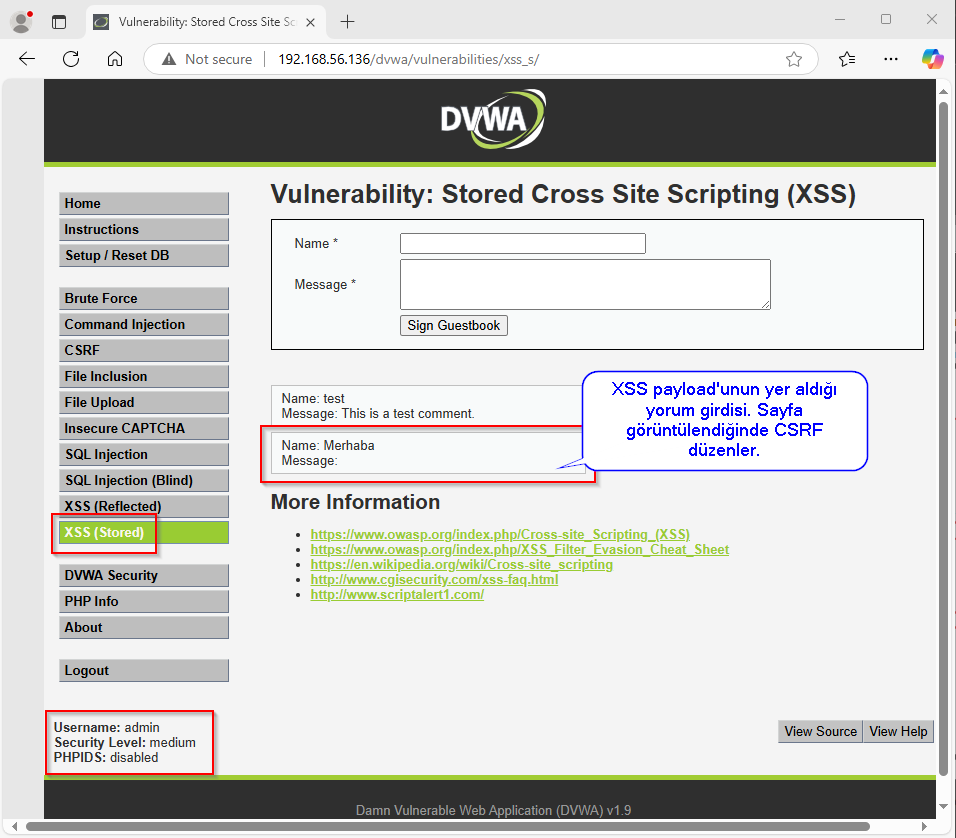Minimize the browser window
Image resolution: width=956 pixels, height=838 pixels.
840,20
